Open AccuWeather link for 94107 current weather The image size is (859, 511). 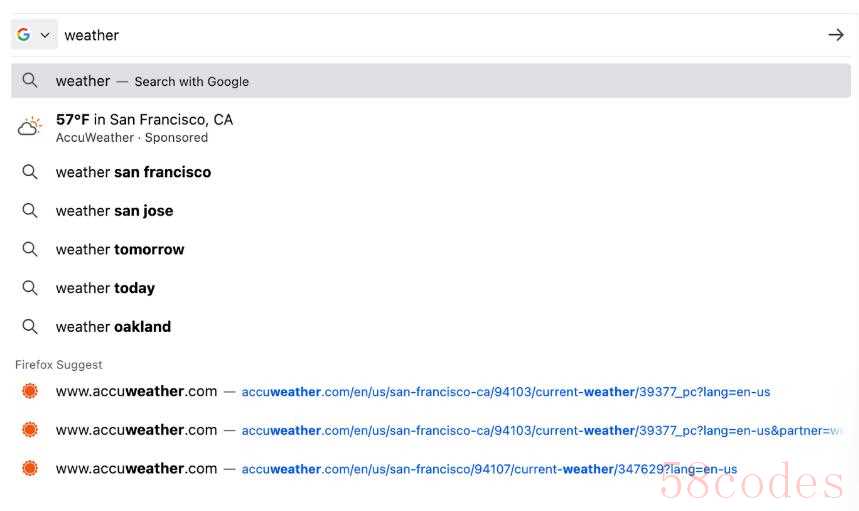(488, 469)
